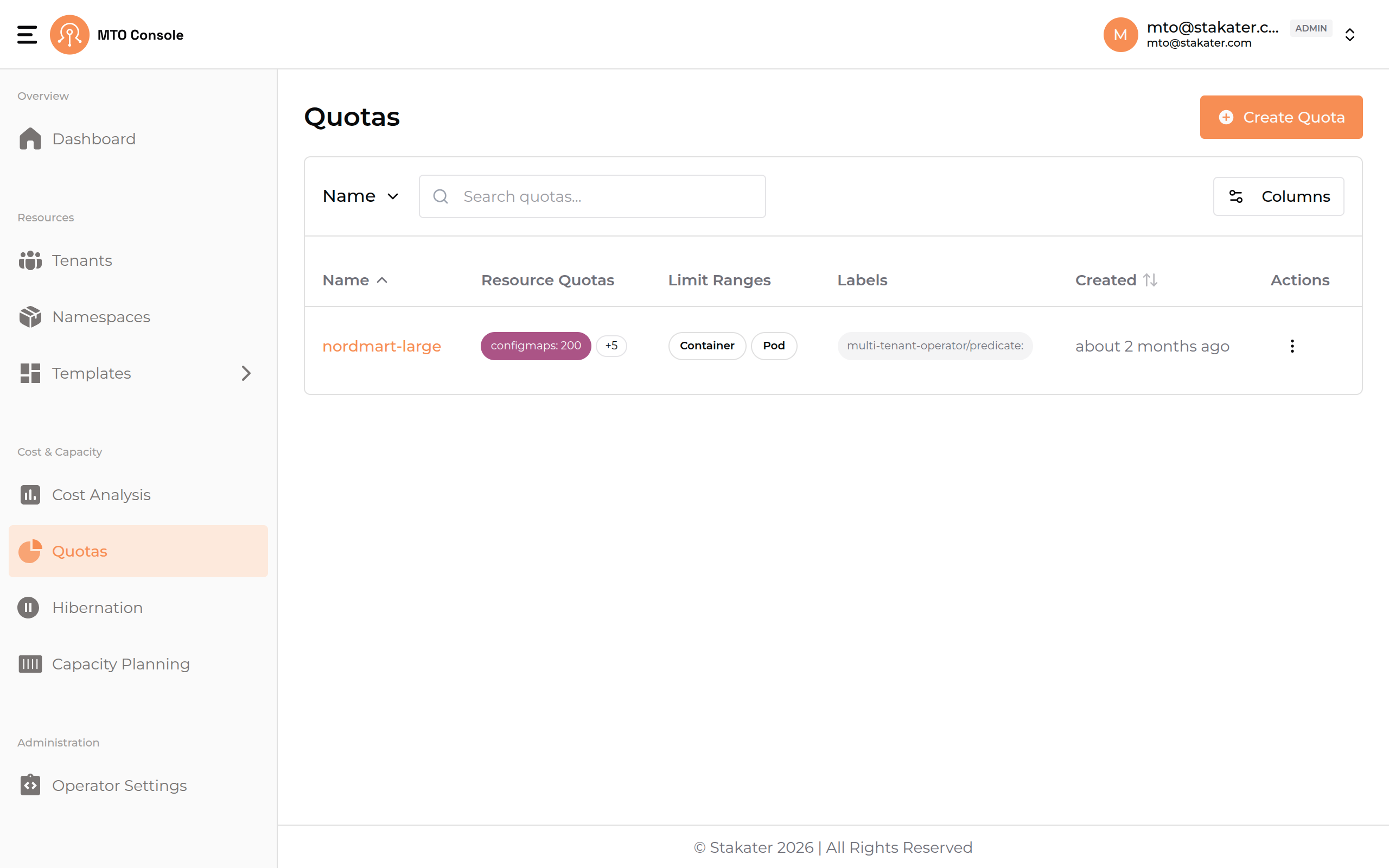Open the Dashboard page
Viewport: 1389px width, 868px height.
138,139
